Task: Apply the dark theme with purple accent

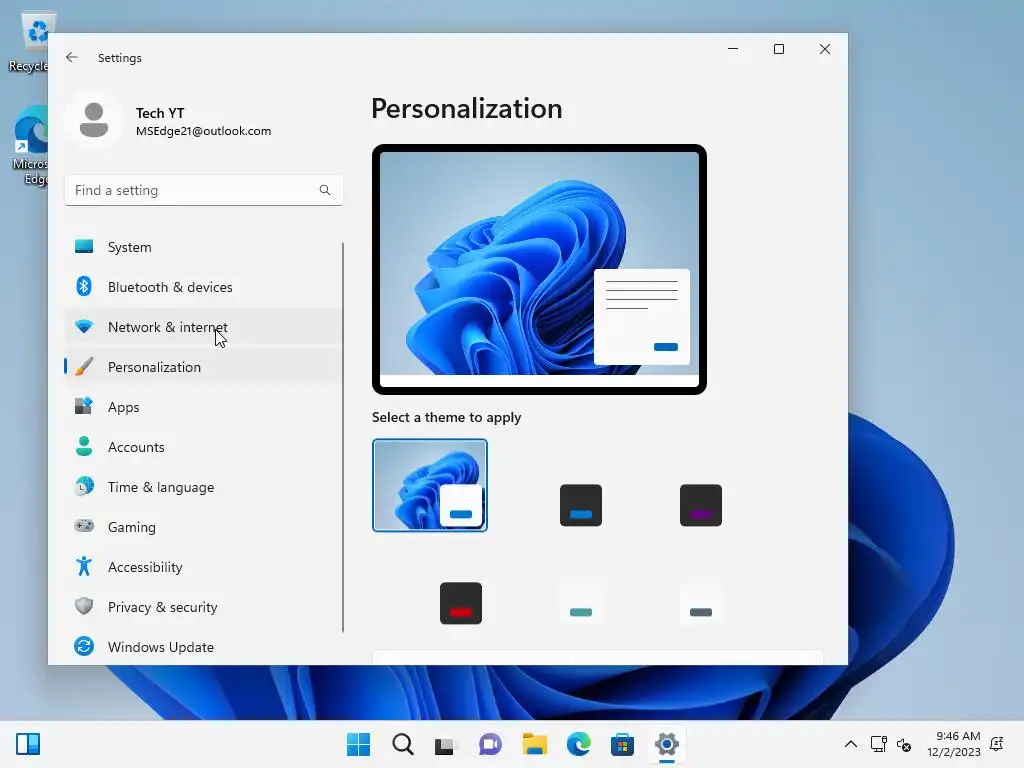Action: pyautogui.click(x=701, y=505)
